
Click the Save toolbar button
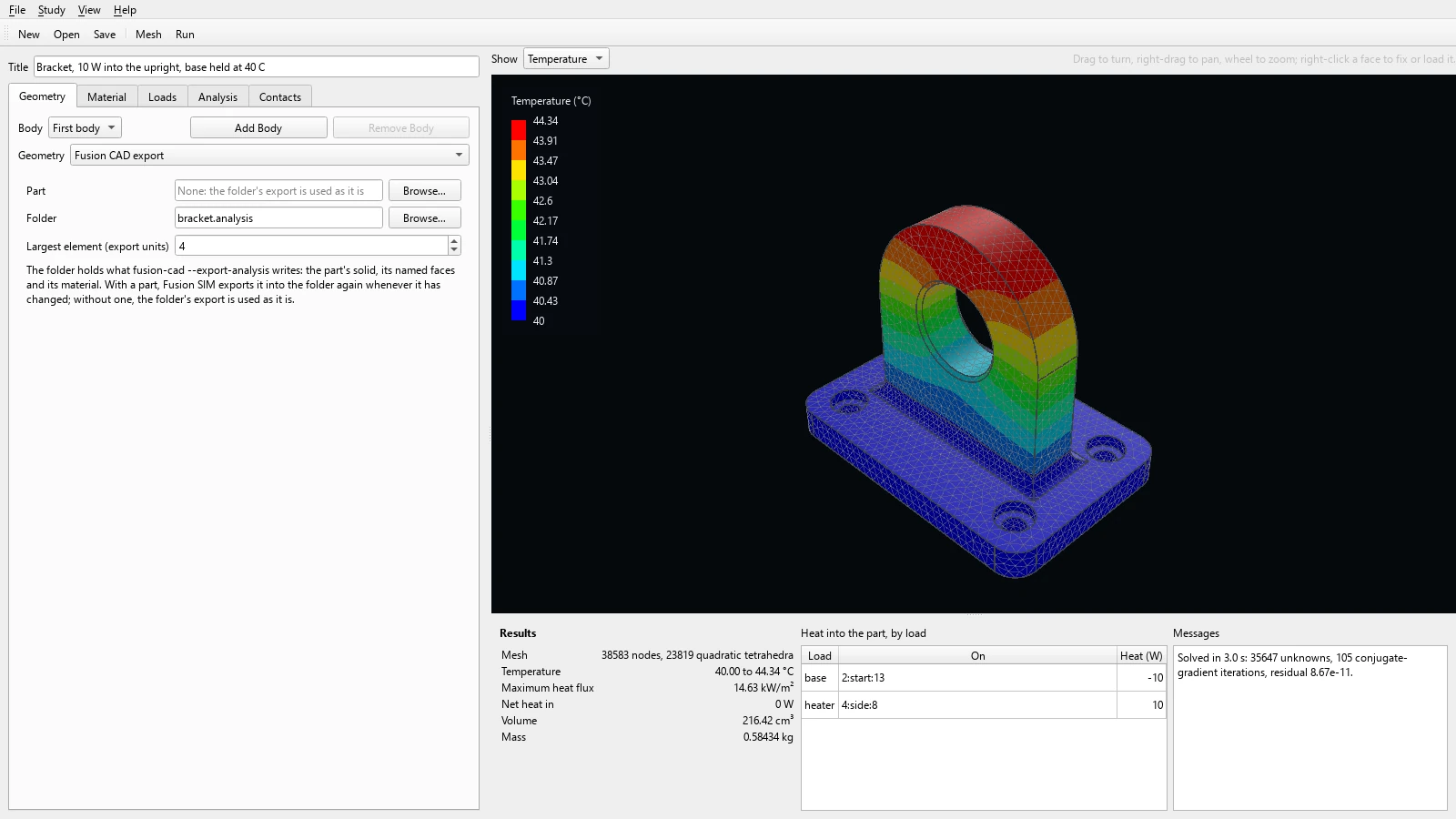pos(105,35)
